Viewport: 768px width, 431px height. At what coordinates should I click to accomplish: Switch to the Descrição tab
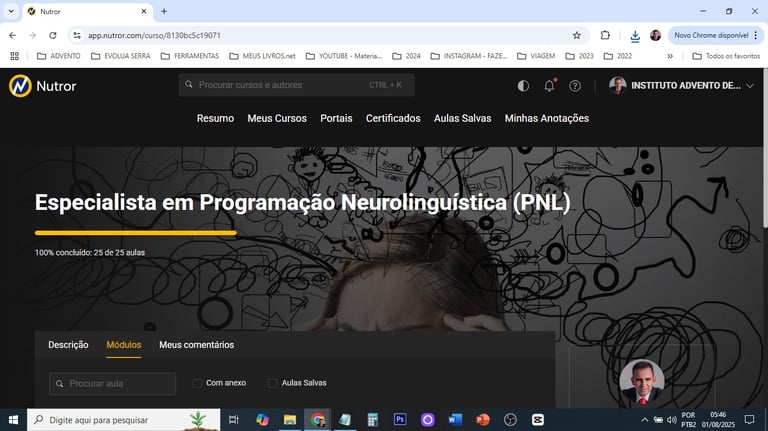[68, 345]
